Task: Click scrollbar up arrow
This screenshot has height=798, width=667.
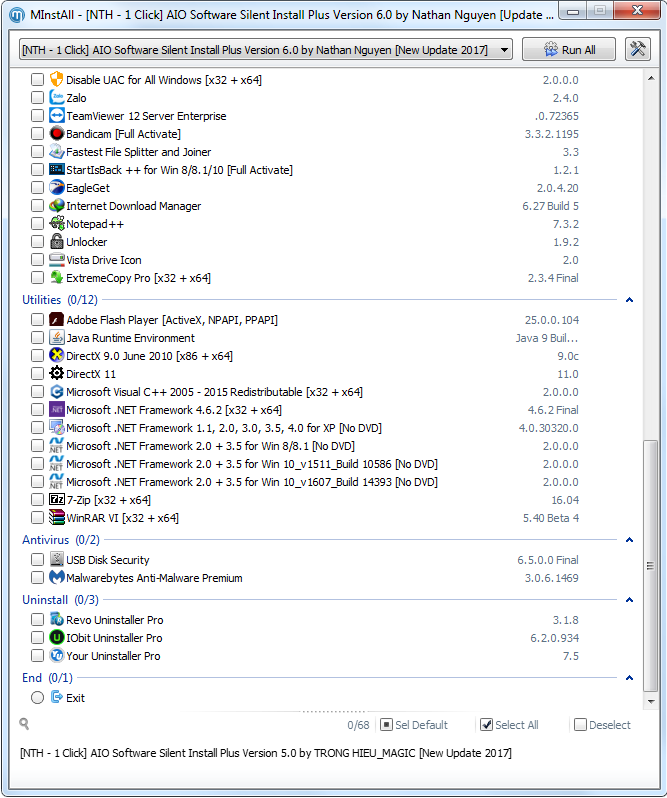Action: click(651, 78)
